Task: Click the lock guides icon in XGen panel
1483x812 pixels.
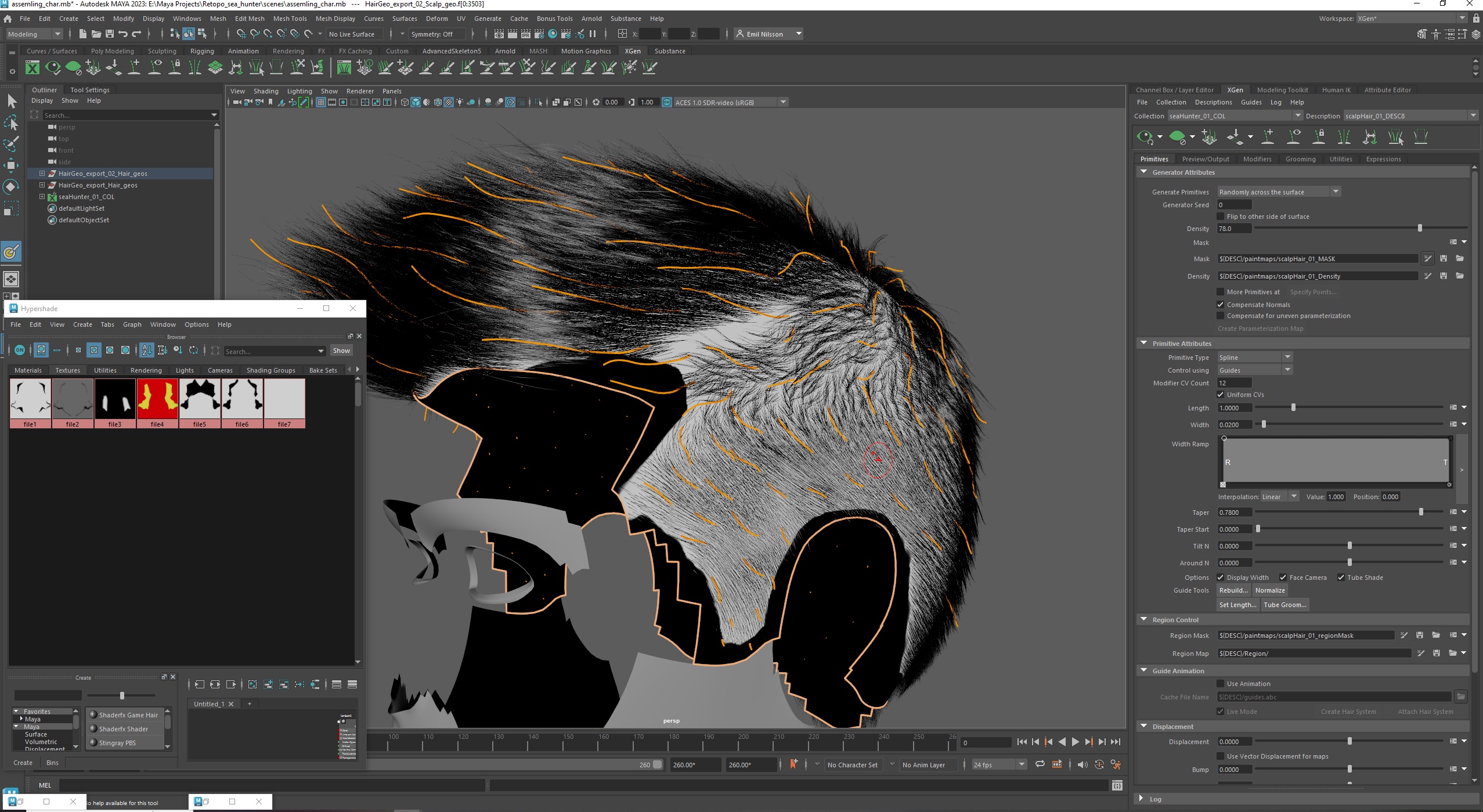Action: pyautogui.click(x=1319, y=136)
